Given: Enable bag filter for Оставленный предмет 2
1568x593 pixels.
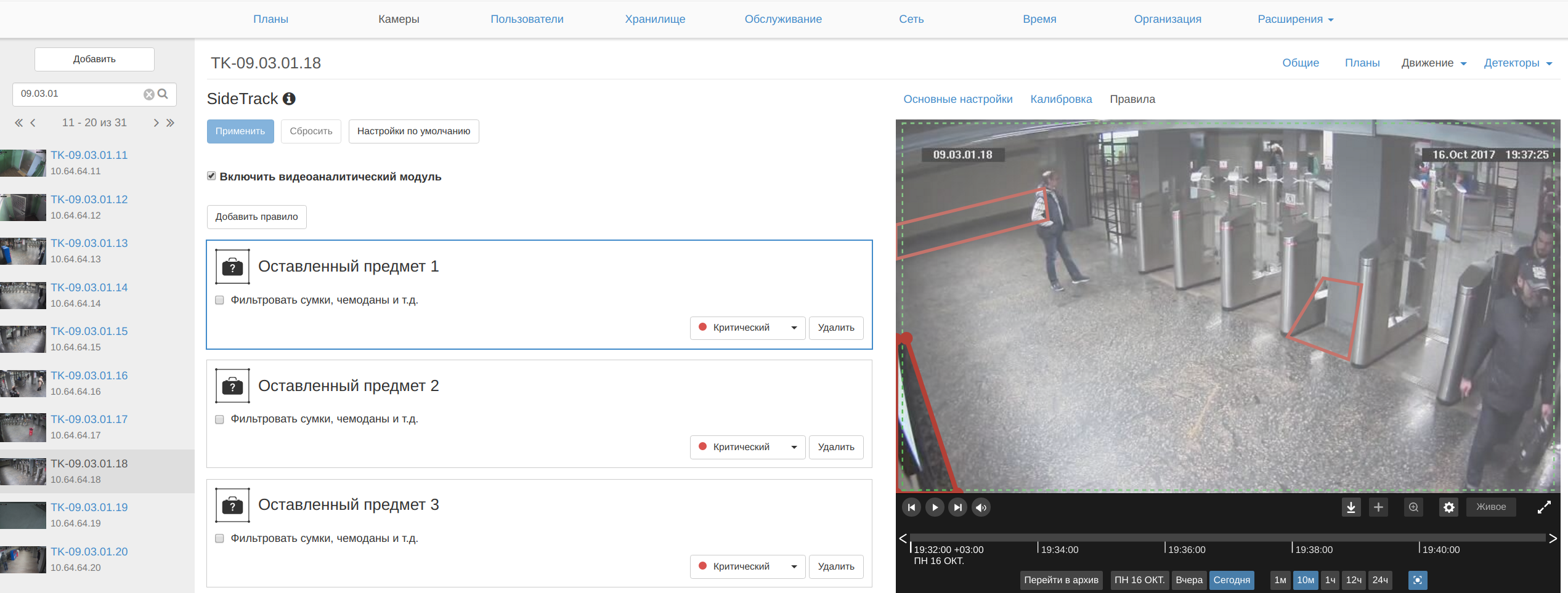Looking at the screenshot, I should click(219, 419).
